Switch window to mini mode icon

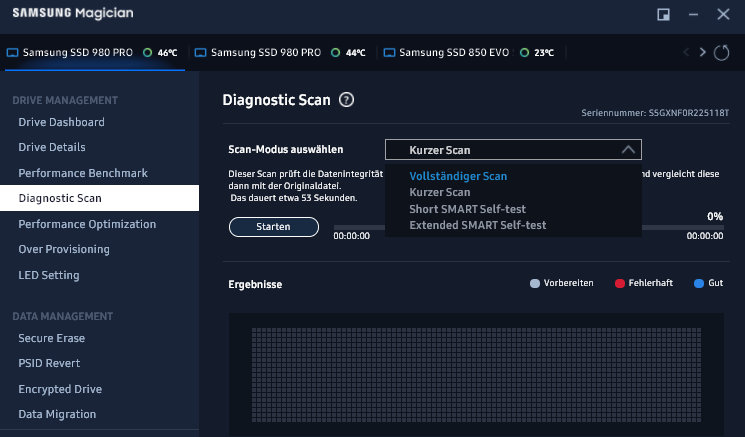coord(663,15)
